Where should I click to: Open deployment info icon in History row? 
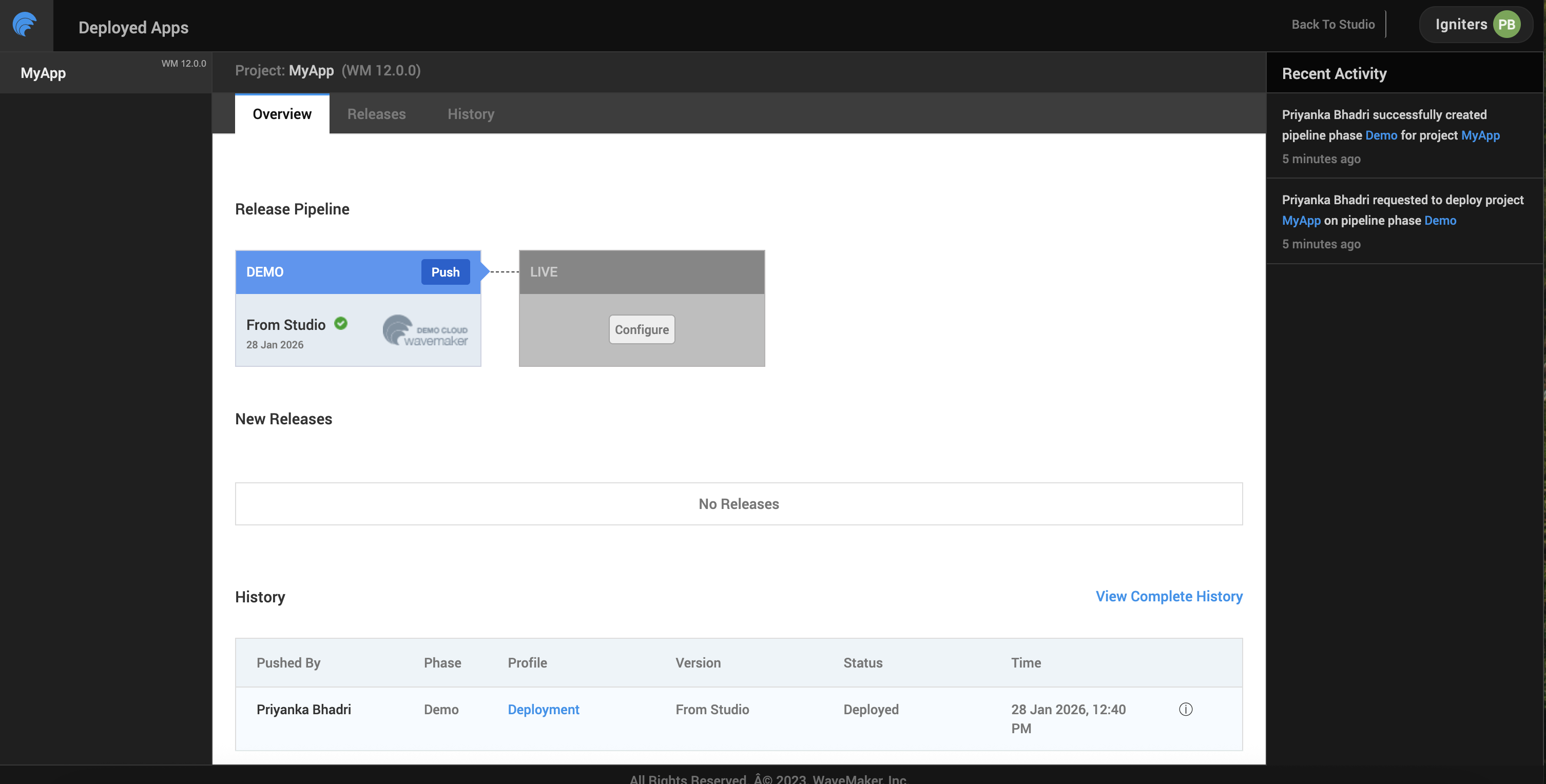[x=1185, y=709]
